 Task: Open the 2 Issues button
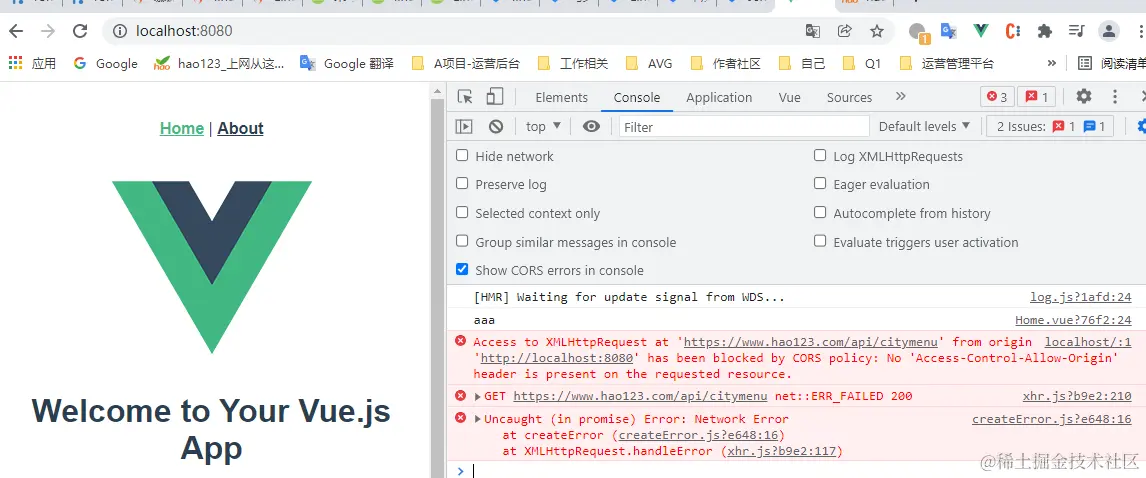coord(1050,126)
